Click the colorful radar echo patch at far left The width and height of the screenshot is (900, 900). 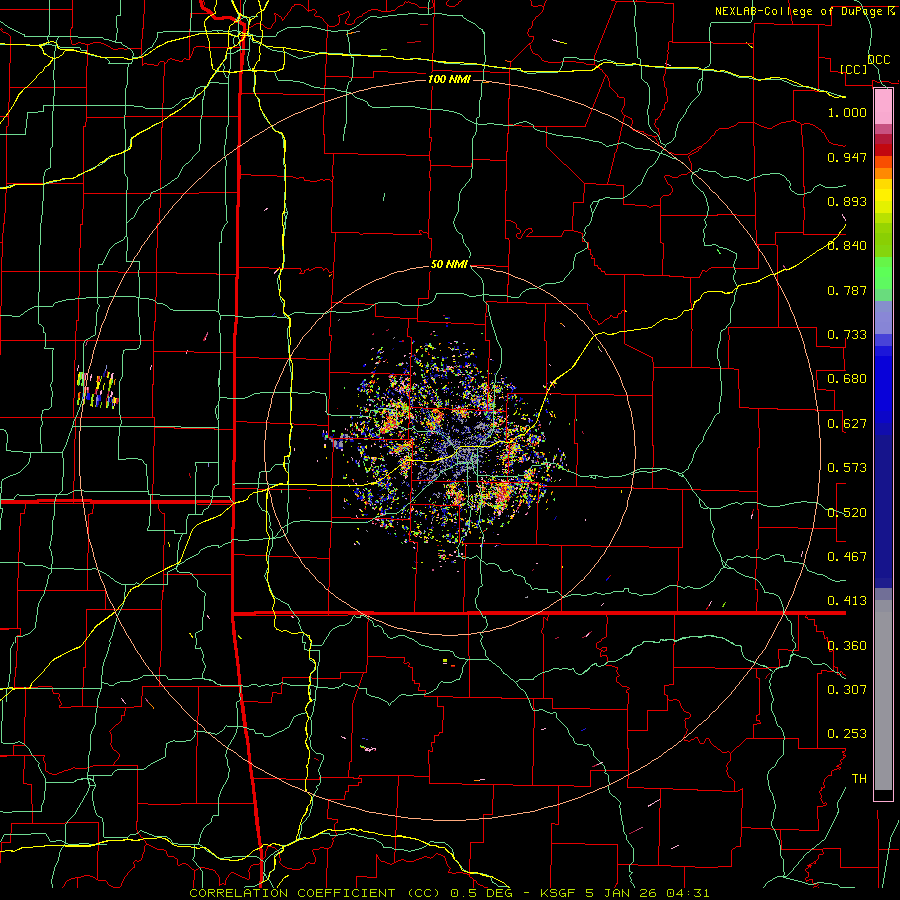(97, 389)
